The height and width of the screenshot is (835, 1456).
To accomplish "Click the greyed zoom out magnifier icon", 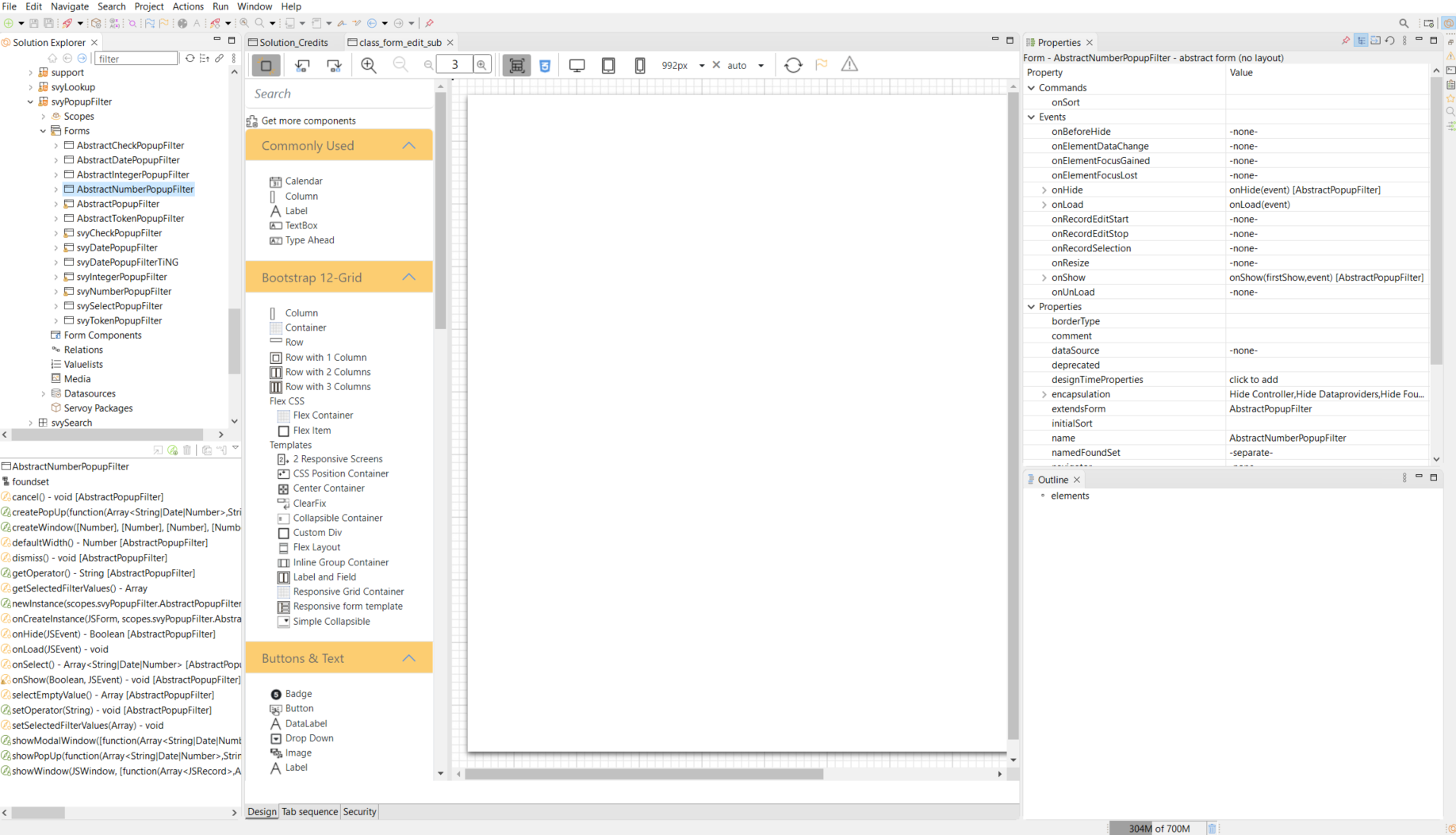I will point(400,65).
